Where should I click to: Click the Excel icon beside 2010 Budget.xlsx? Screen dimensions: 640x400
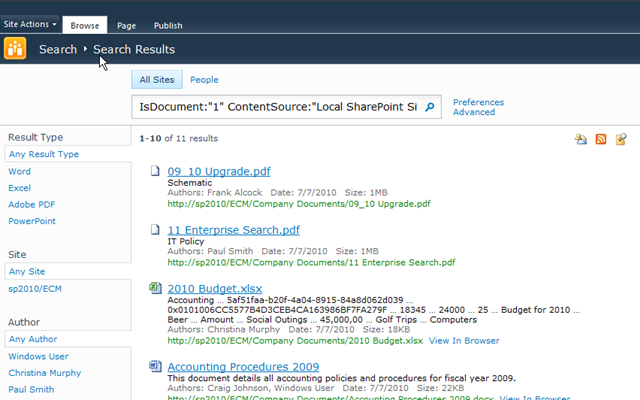(155, 288)
